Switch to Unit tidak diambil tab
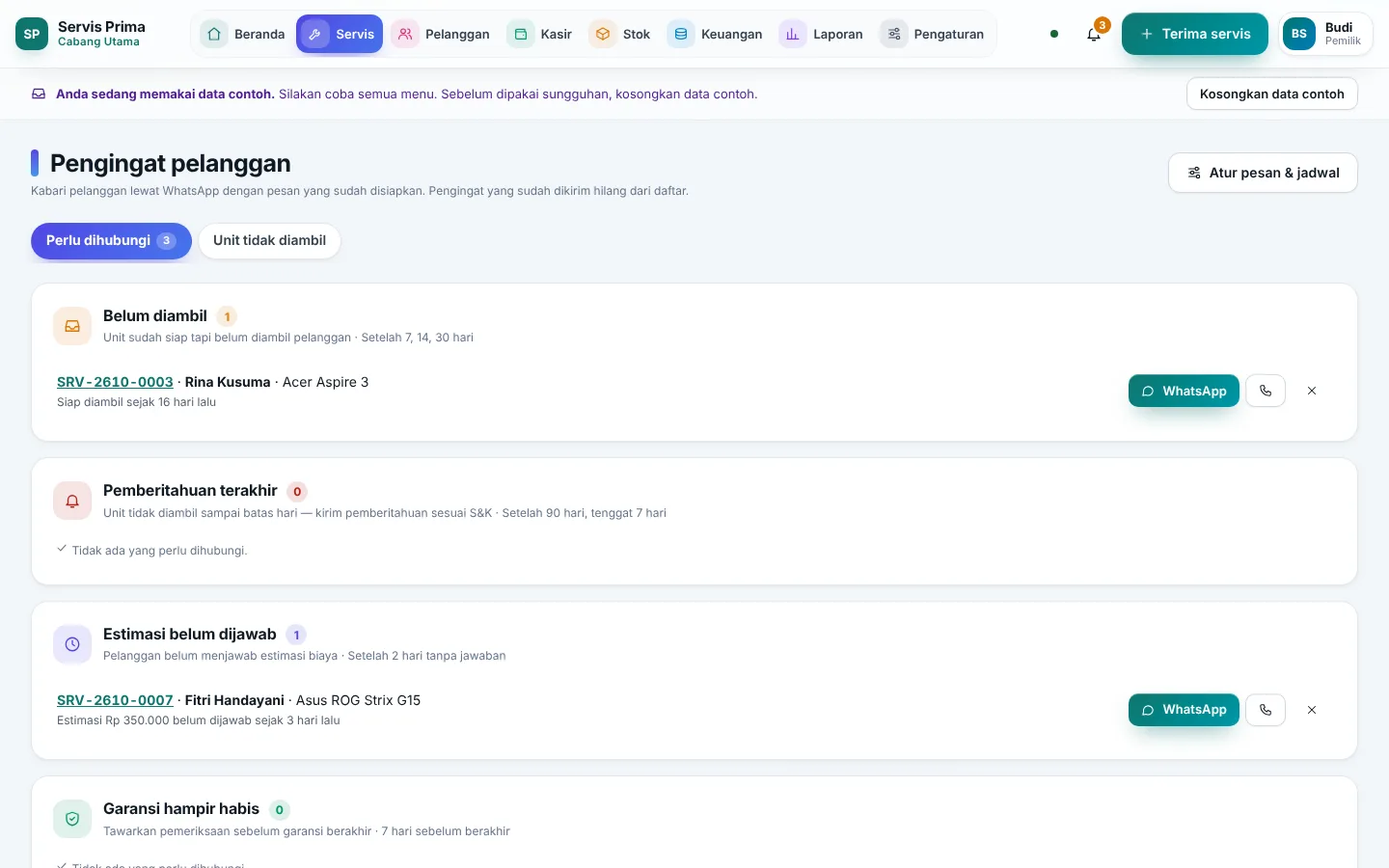Viewport: 1389px width, 868px height. (269, 241)
